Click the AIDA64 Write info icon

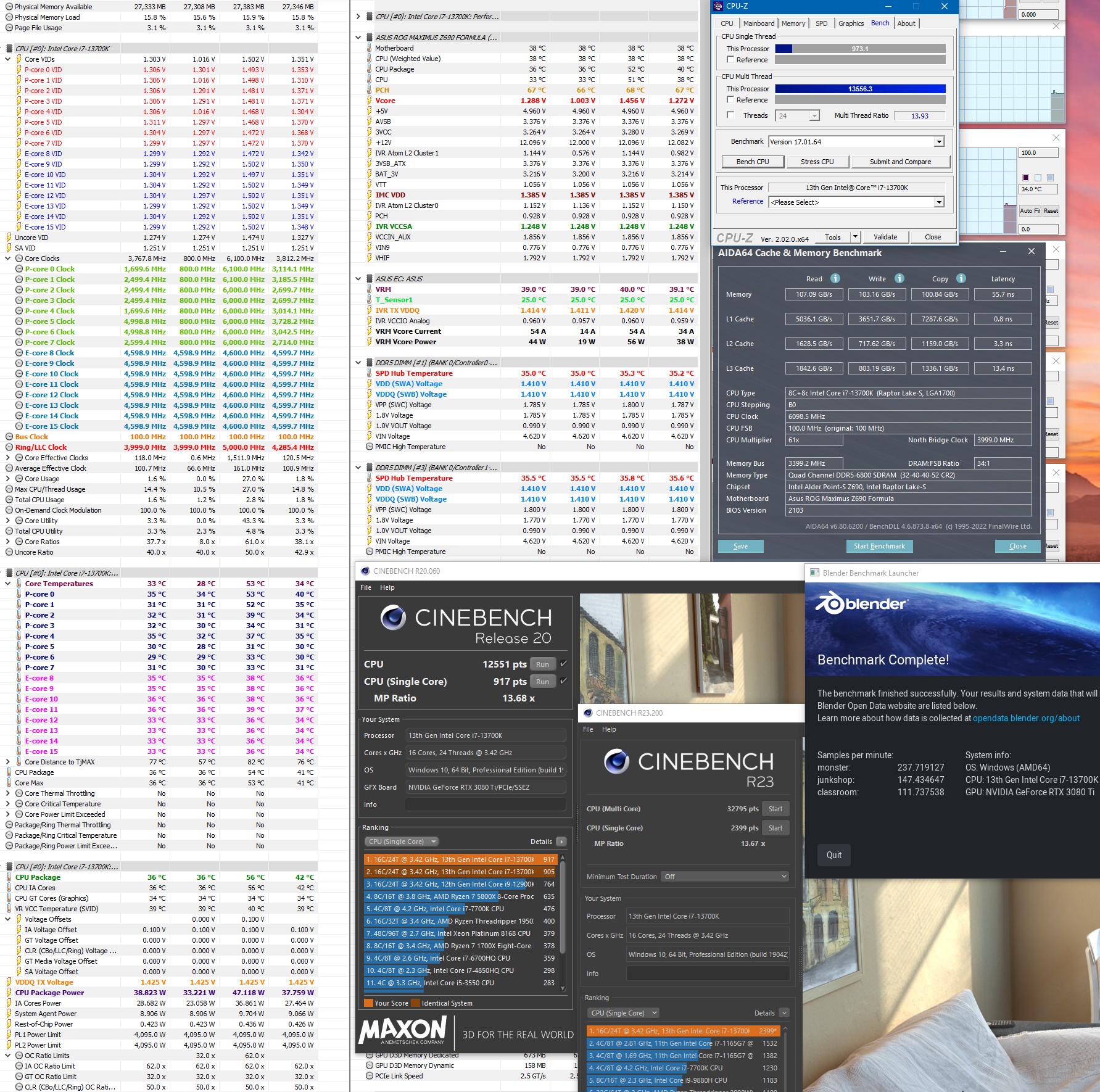[899, 278]
